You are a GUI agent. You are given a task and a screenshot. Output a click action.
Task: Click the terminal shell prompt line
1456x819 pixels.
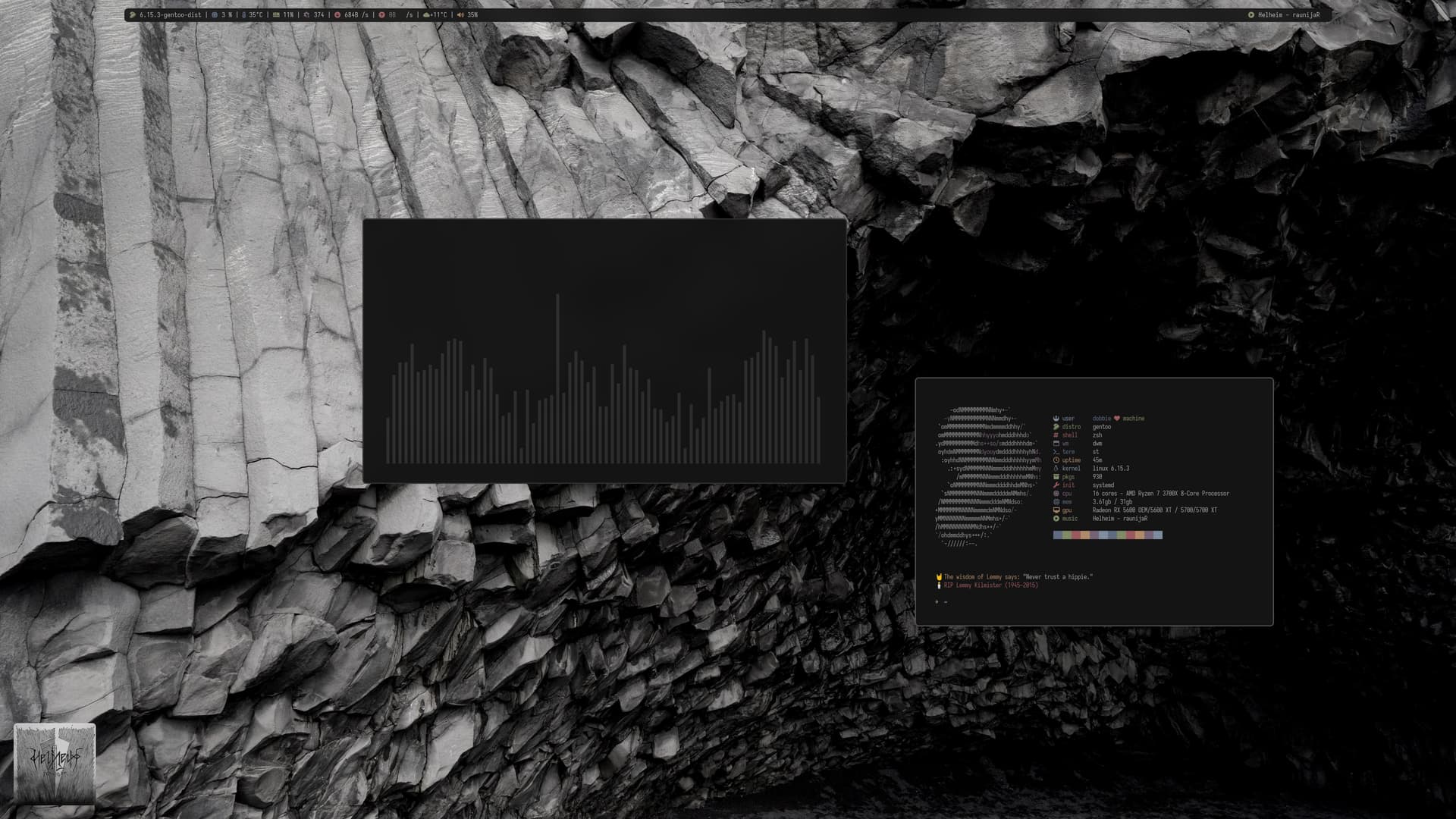[941, 602]
